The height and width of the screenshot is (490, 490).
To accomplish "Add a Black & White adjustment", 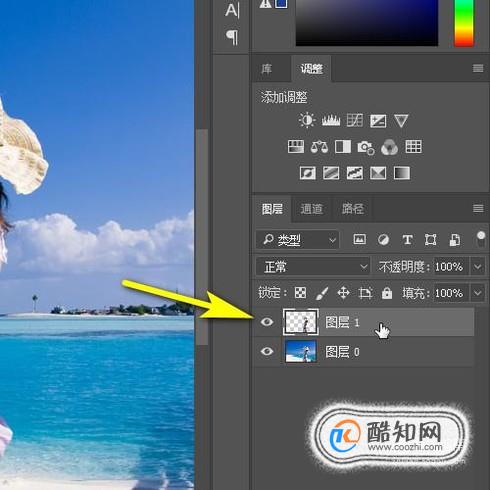I will pos(343,147).
